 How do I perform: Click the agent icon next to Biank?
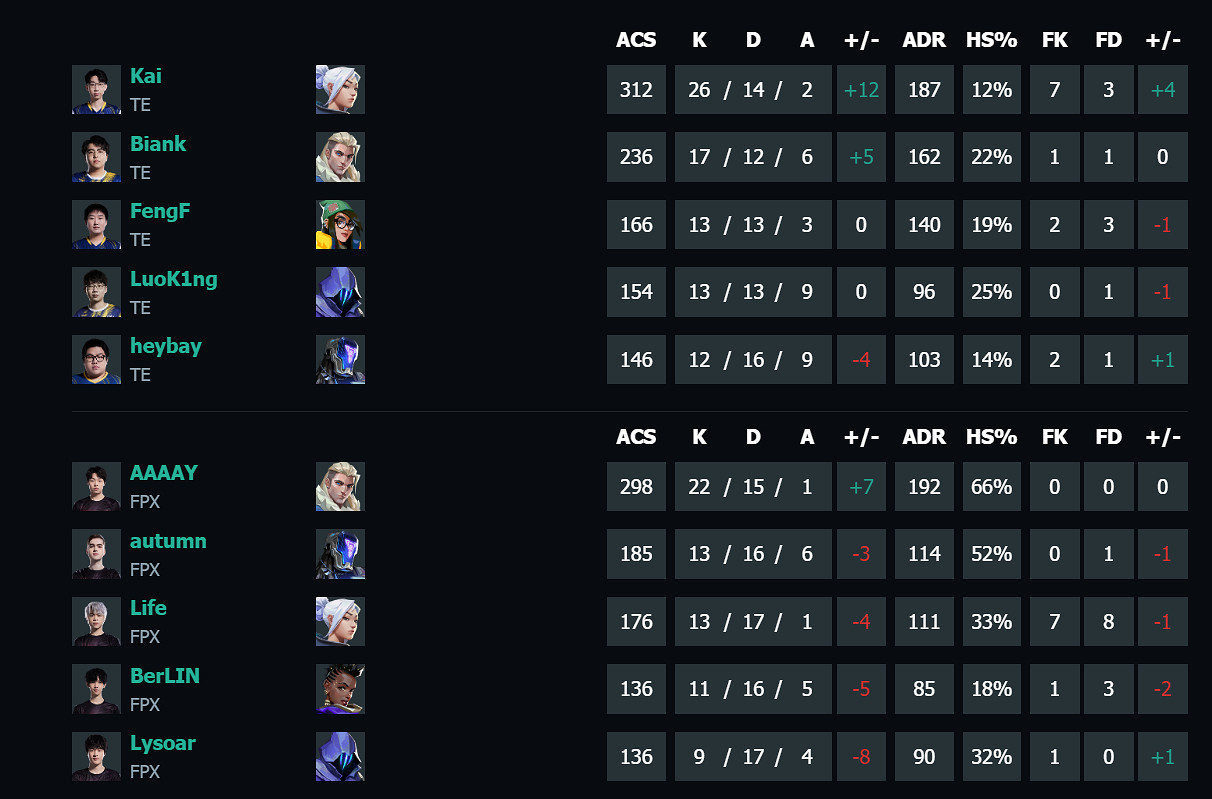[340, 157]
